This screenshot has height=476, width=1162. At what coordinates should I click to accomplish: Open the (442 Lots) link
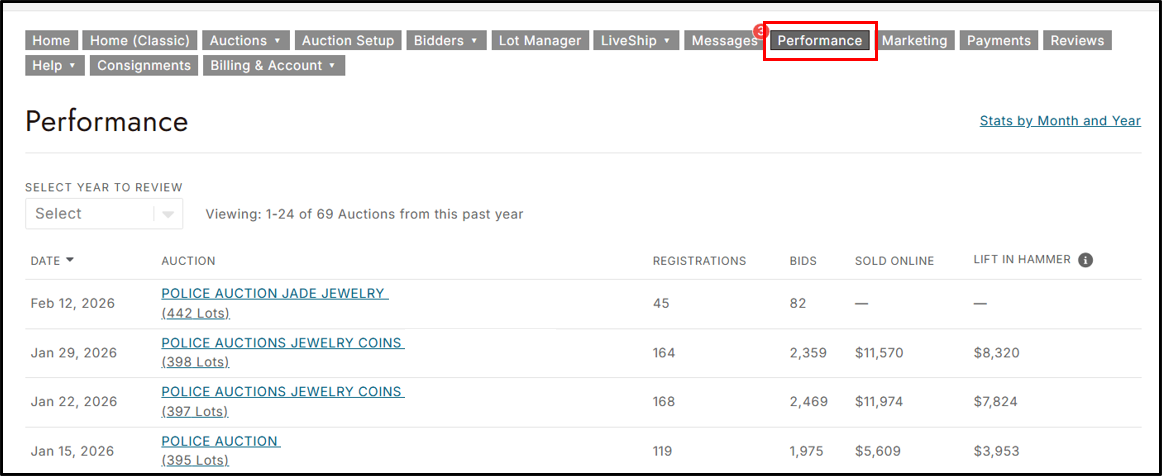pyautogui.click(x=196, y=314)
